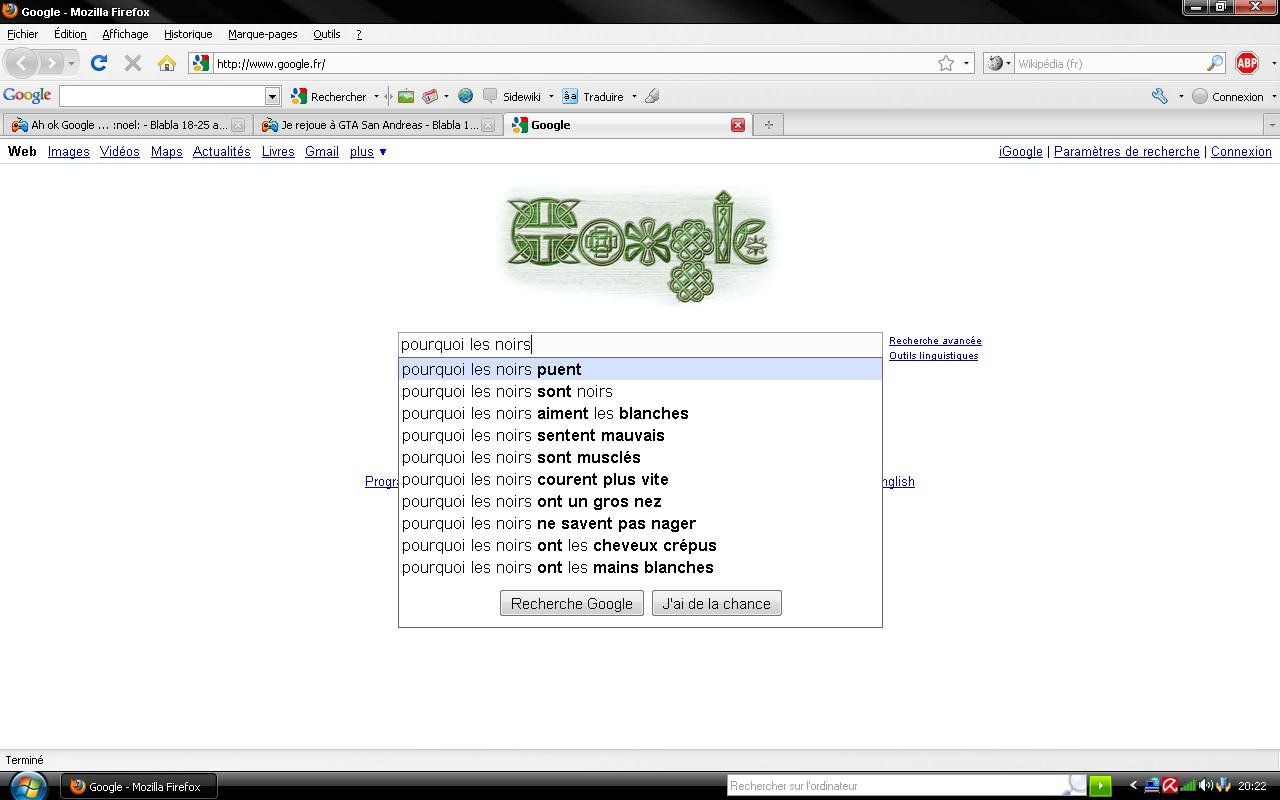Go to the Home page icon
The width and height of the screenshot is (1280, 800).
167,63
